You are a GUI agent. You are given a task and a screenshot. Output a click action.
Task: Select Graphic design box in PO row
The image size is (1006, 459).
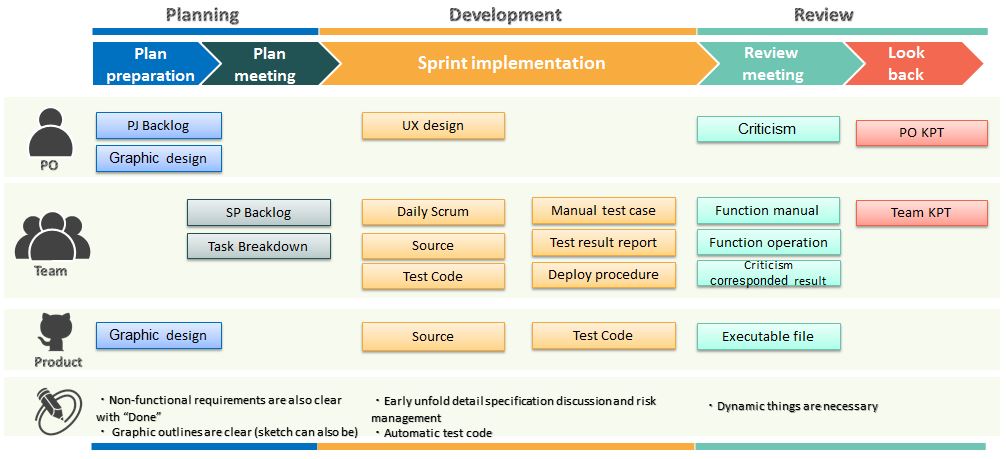point(158,159)
